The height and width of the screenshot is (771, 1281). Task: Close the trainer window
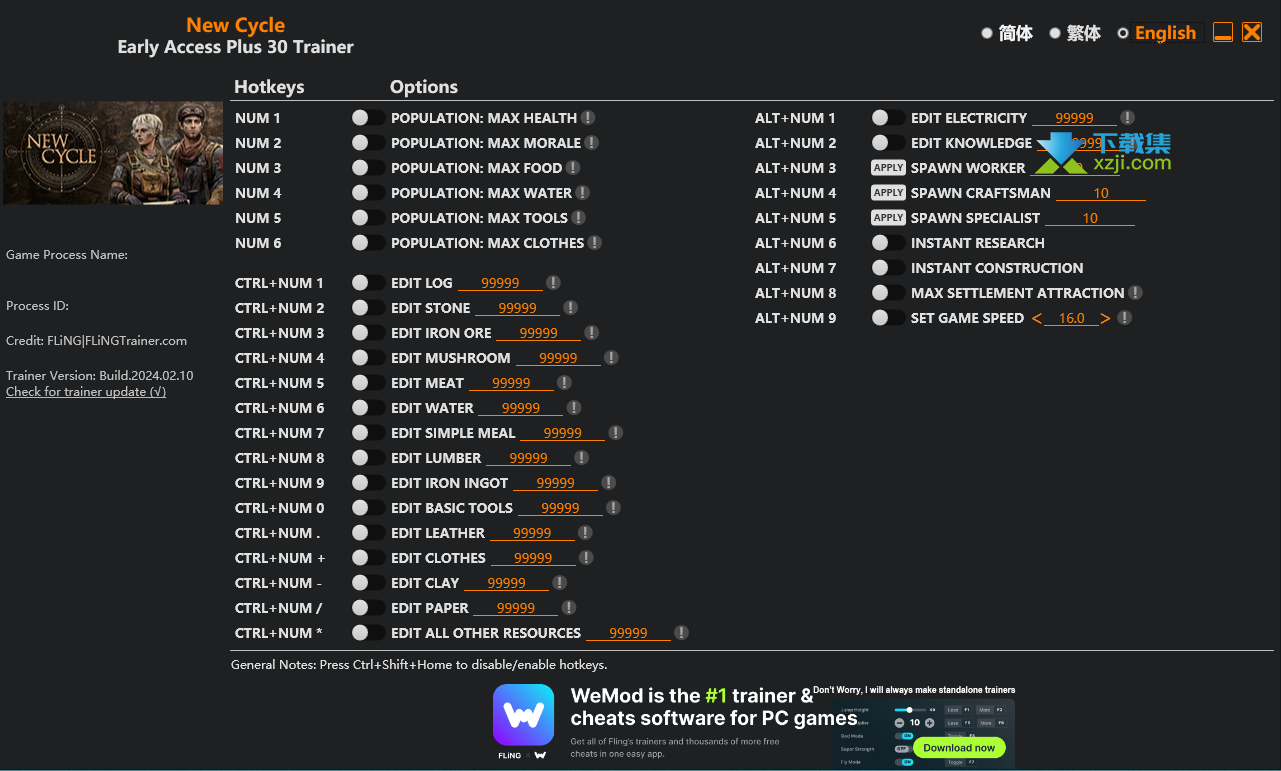[x=1252, y=32]
